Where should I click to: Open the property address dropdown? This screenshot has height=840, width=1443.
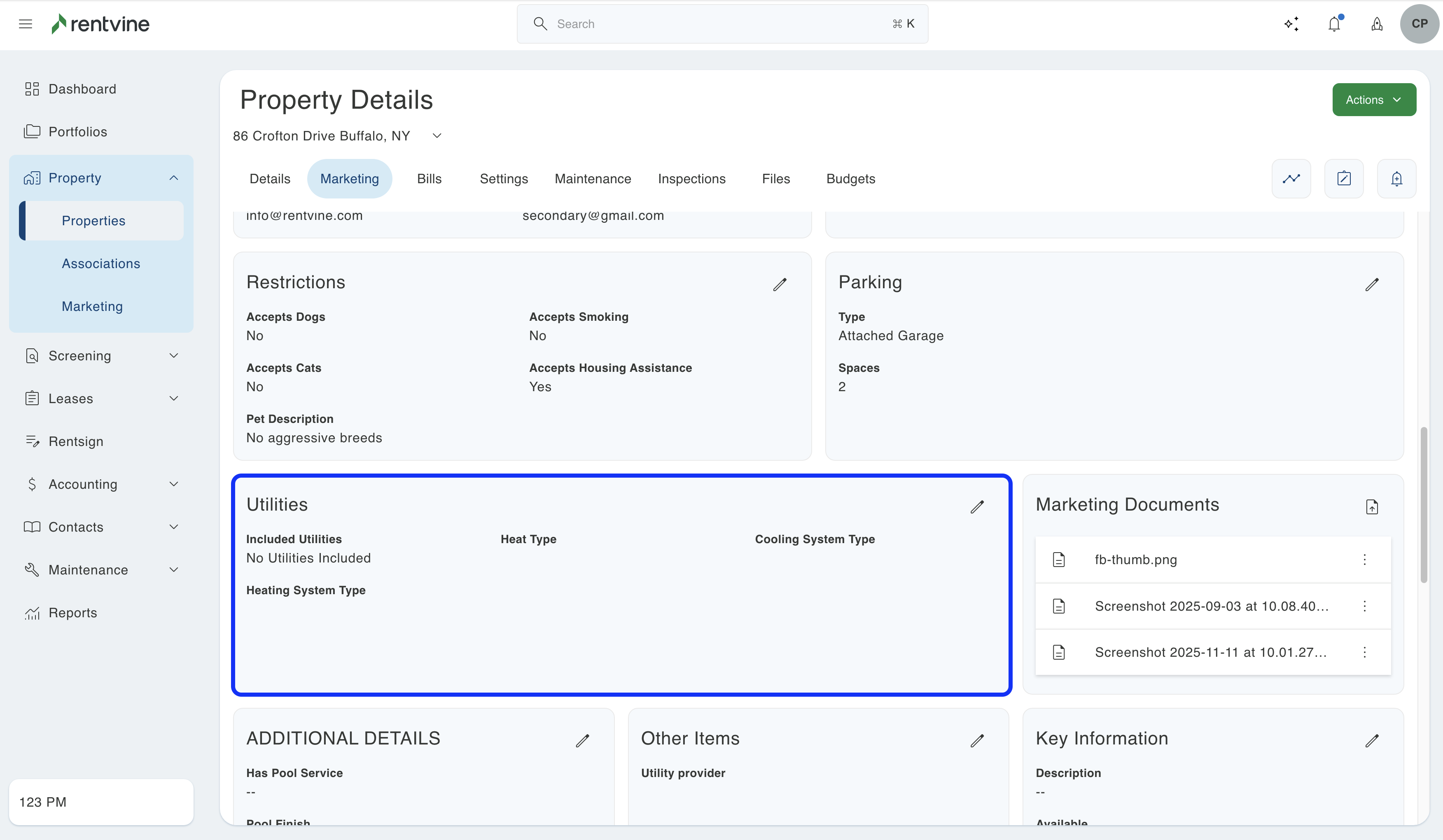point(437,136)
